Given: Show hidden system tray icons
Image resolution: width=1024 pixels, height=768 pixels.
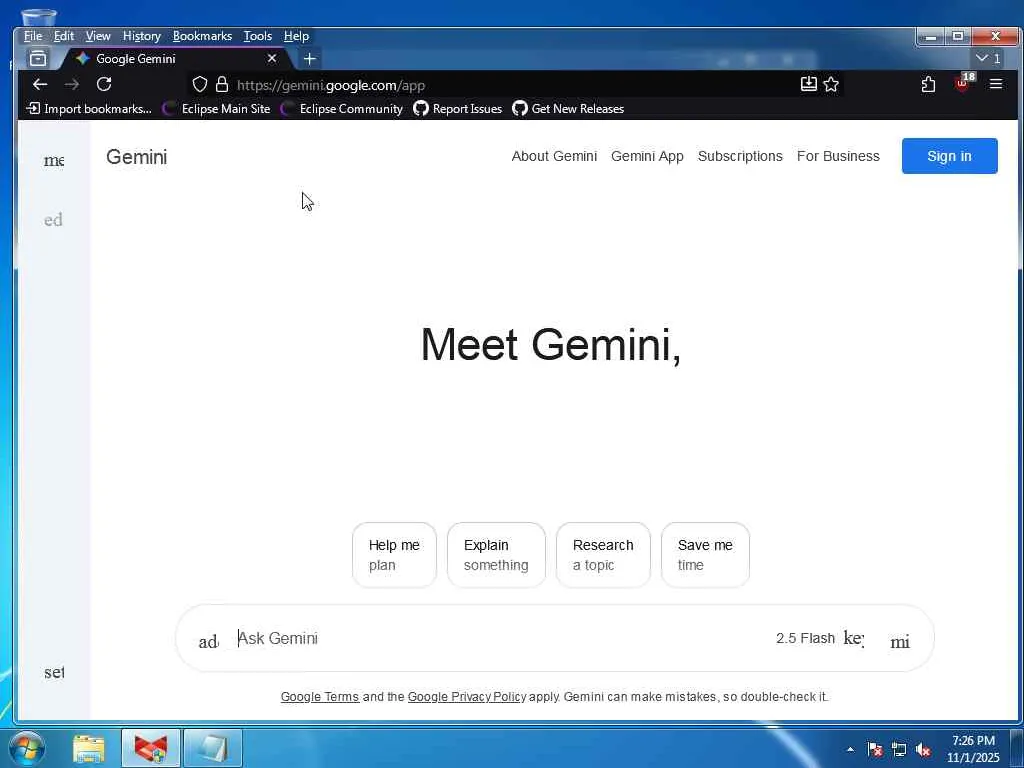Looking at the screenshot, I should pos(850,749).
